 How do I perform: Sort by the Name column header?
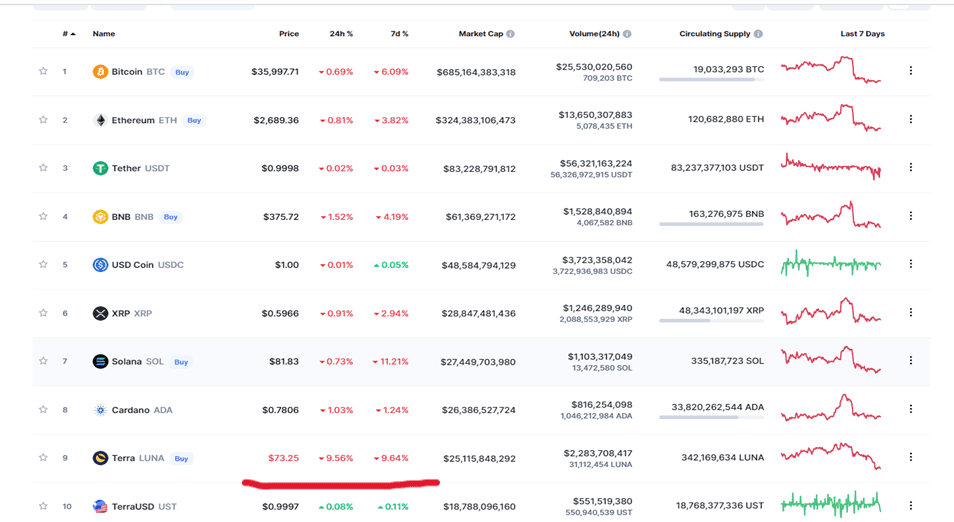(103, 34)
